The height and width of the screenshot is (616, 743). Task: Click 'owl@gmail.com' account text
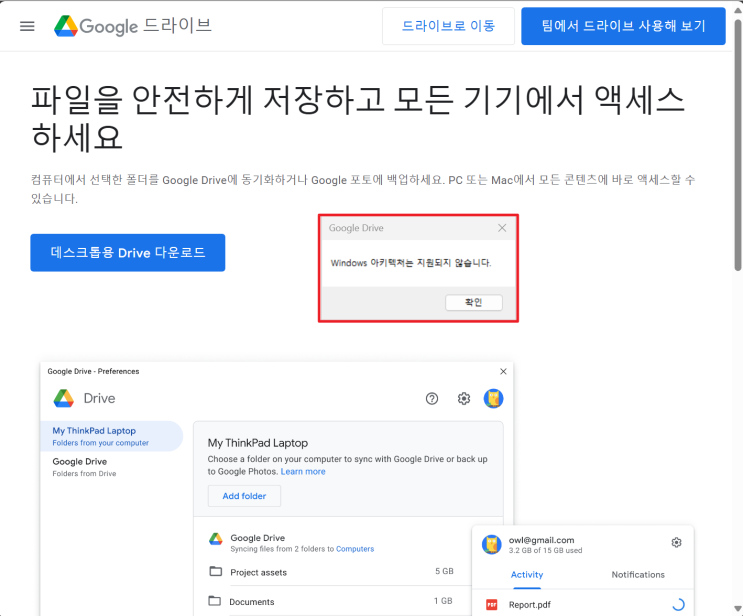pyautogui.click(x=541, y=540)
